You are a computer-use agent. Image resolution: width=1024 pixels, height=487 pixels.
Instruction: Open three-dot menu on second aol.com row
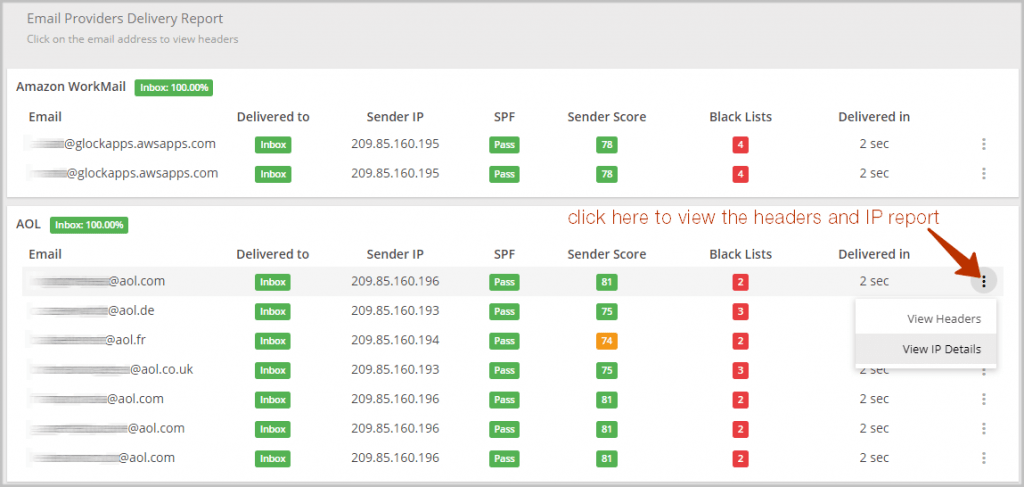tap(984, 399)
